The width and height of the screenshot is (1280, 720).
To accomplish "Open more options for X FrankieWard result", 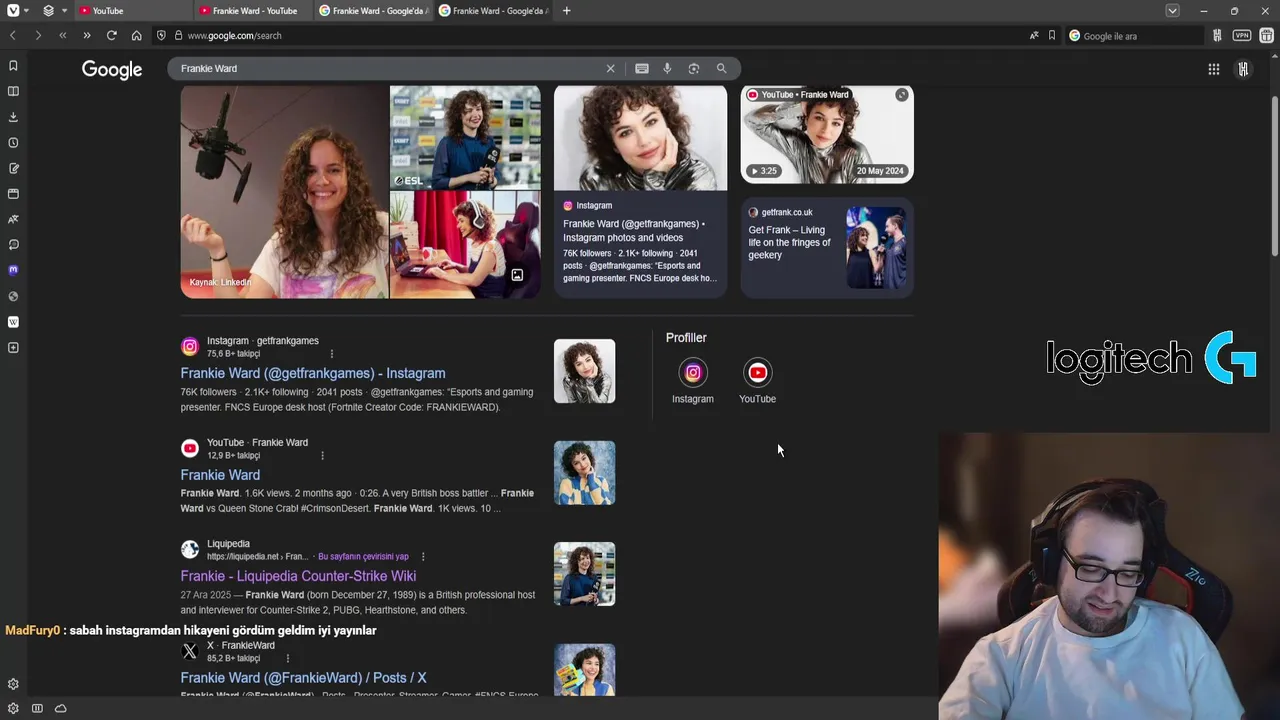I will click(x=288, y=659).
